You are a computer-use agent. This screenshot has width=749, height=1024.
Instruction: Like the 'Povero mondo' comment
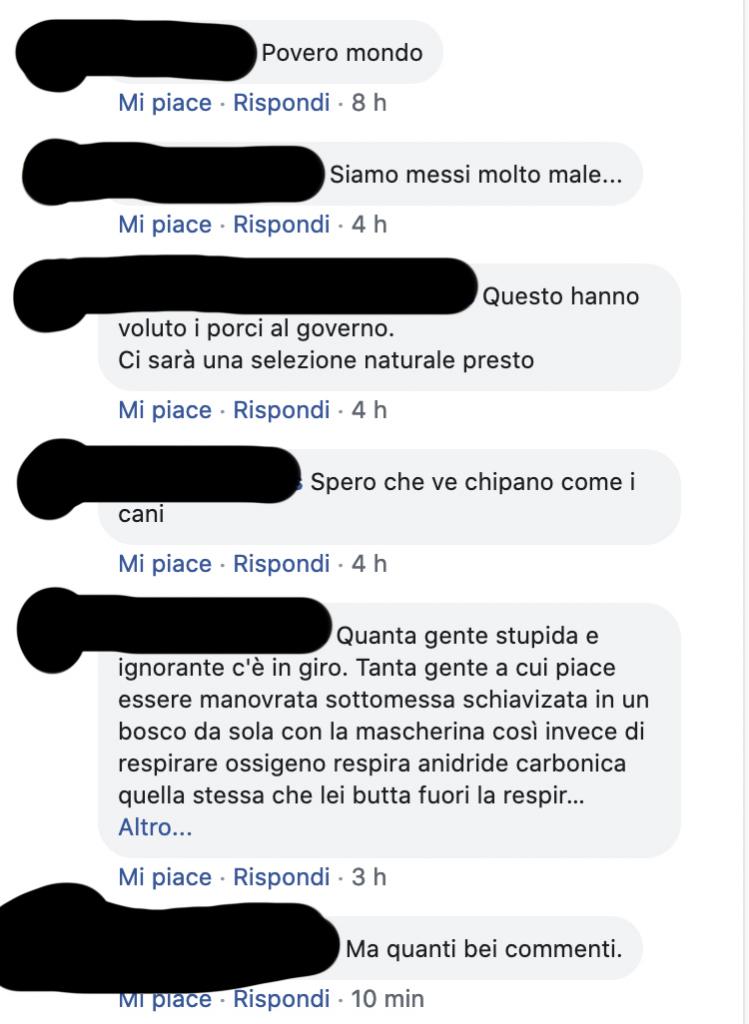click(x=165, y=103)
